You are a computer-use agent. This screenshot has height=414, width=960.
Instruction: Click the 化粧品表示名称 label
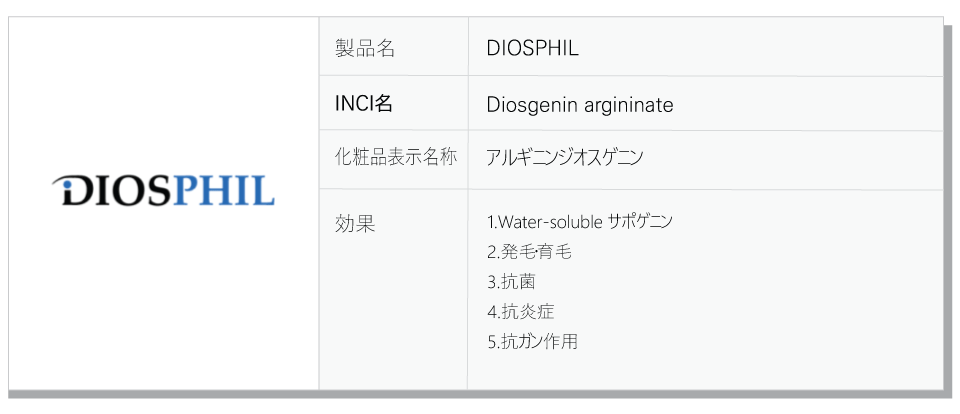(396, 157)
